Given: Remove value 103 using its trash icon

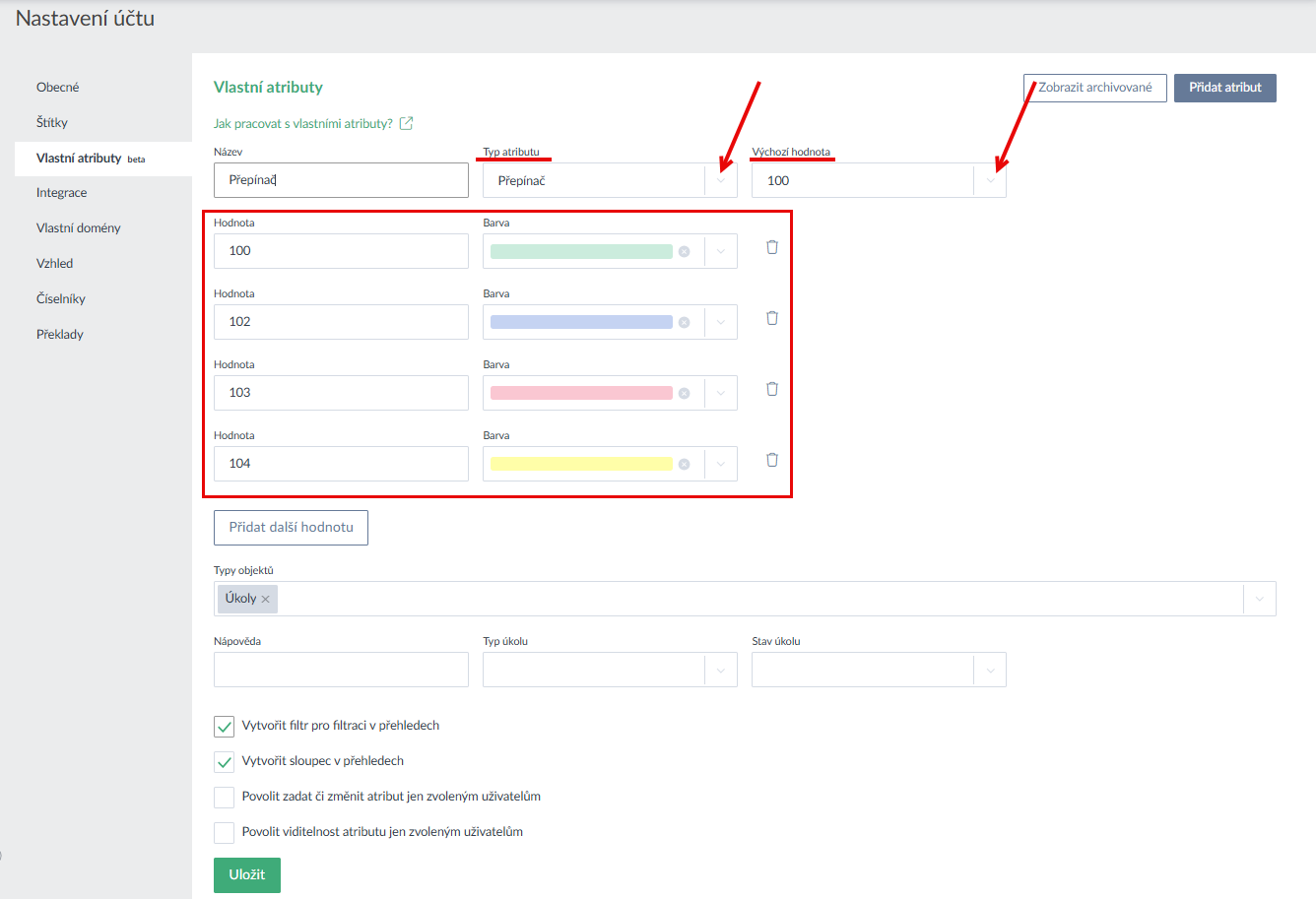Looking at the screenshot, I should [x=772, y=389].
